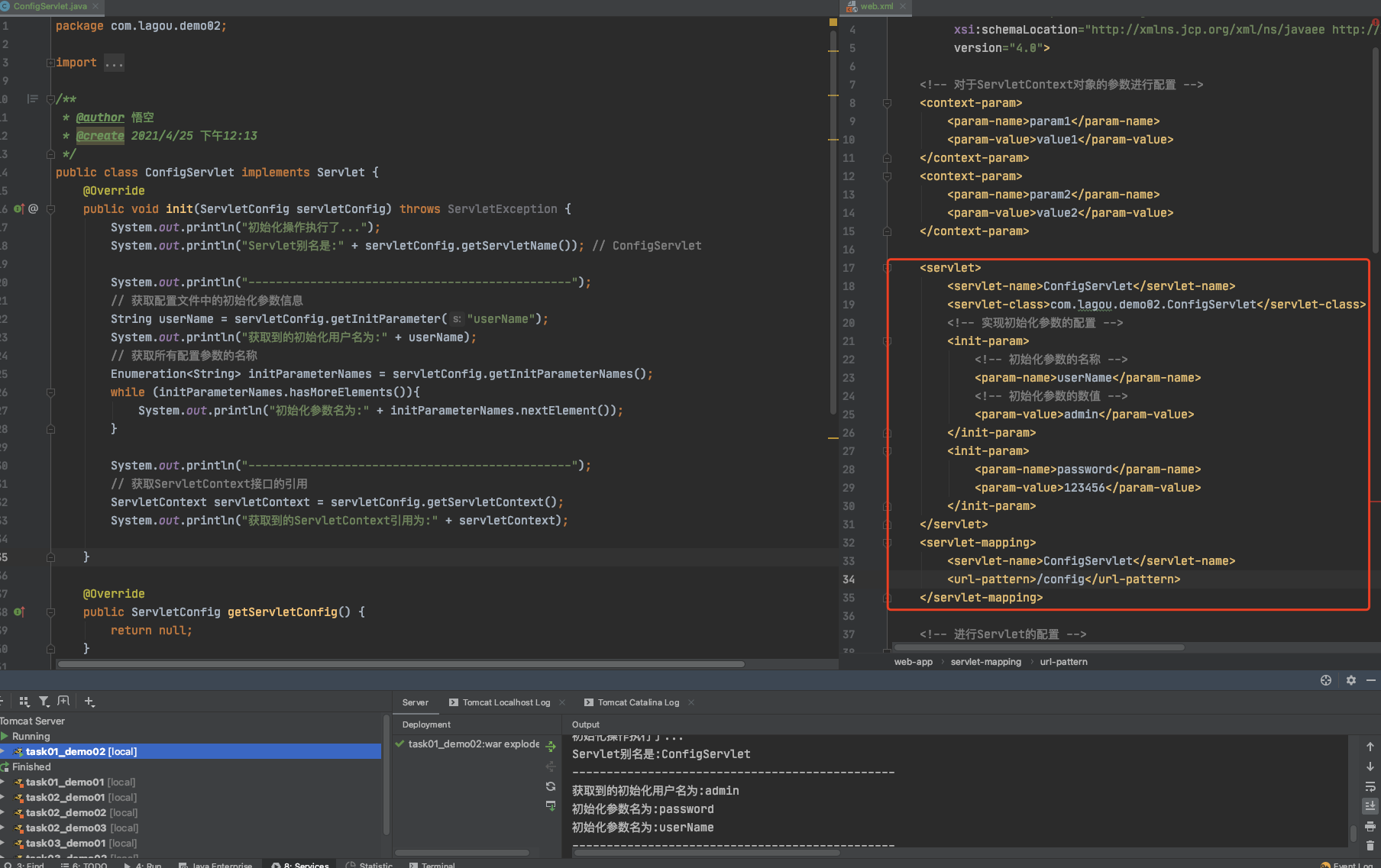Click the down arrow in console output toolbar
The image size is (1381, 868).
pos(1370,766)
